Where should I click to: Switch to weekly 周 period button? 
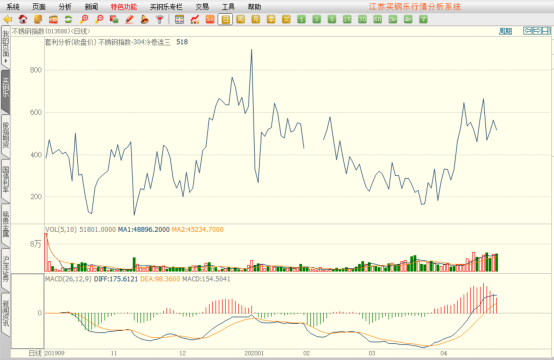point(241,19)
